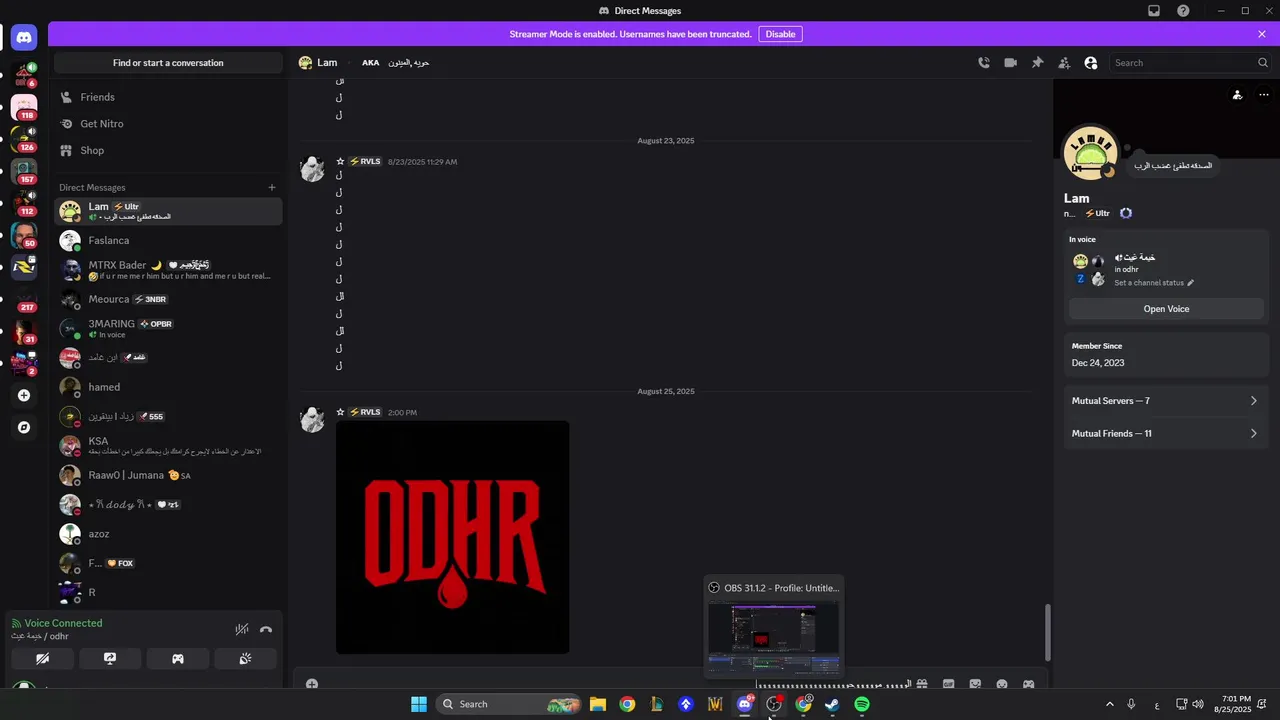Click Lam's large profile avatar
1280x720 pixels.
[1090, 152]
